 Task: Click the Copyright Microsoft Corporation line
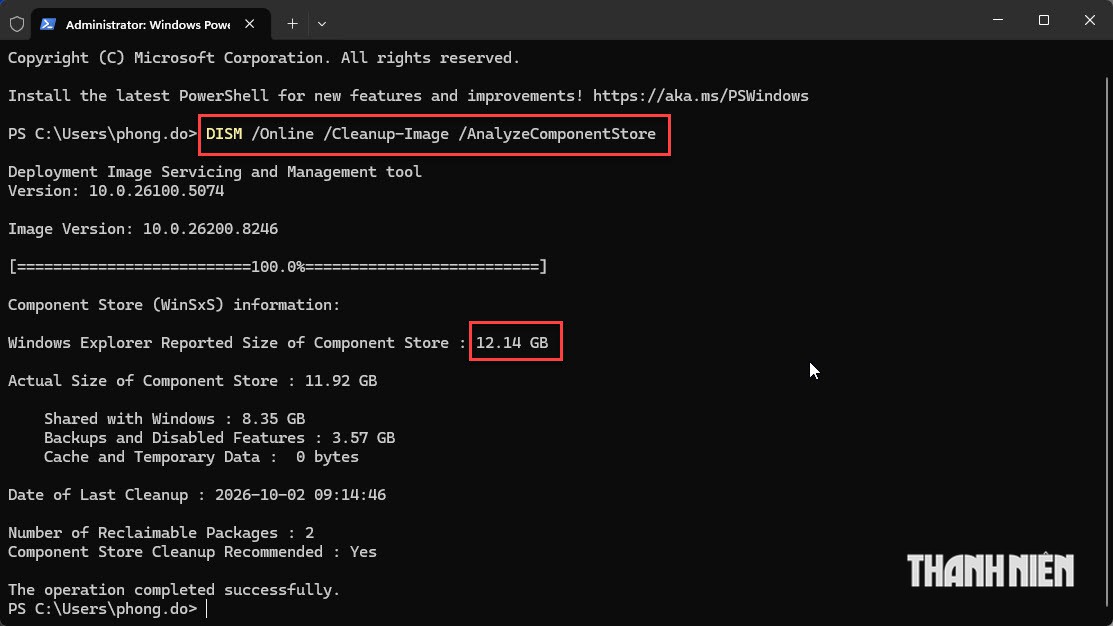[264, 58]
